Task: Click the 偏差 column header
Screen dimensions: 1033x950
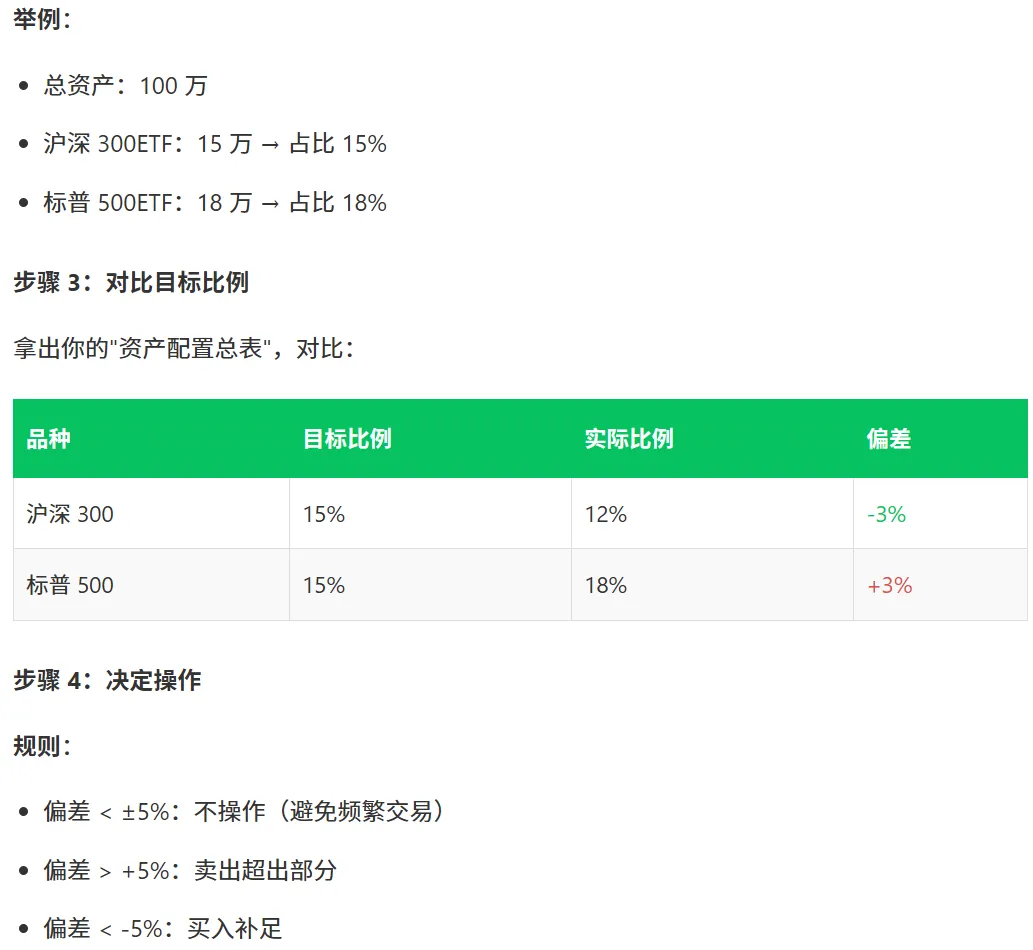Action: click(889, 439)
